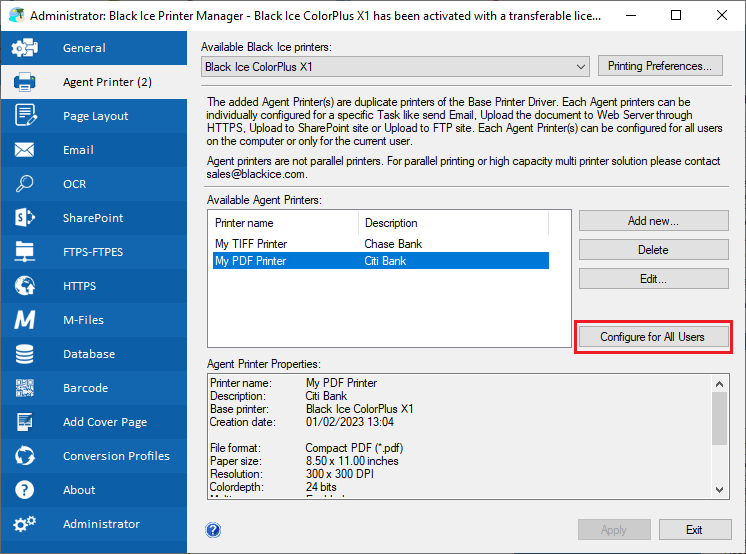
Task: Open the SharePoint icon in sidebar
Action: tap(25, 218)
